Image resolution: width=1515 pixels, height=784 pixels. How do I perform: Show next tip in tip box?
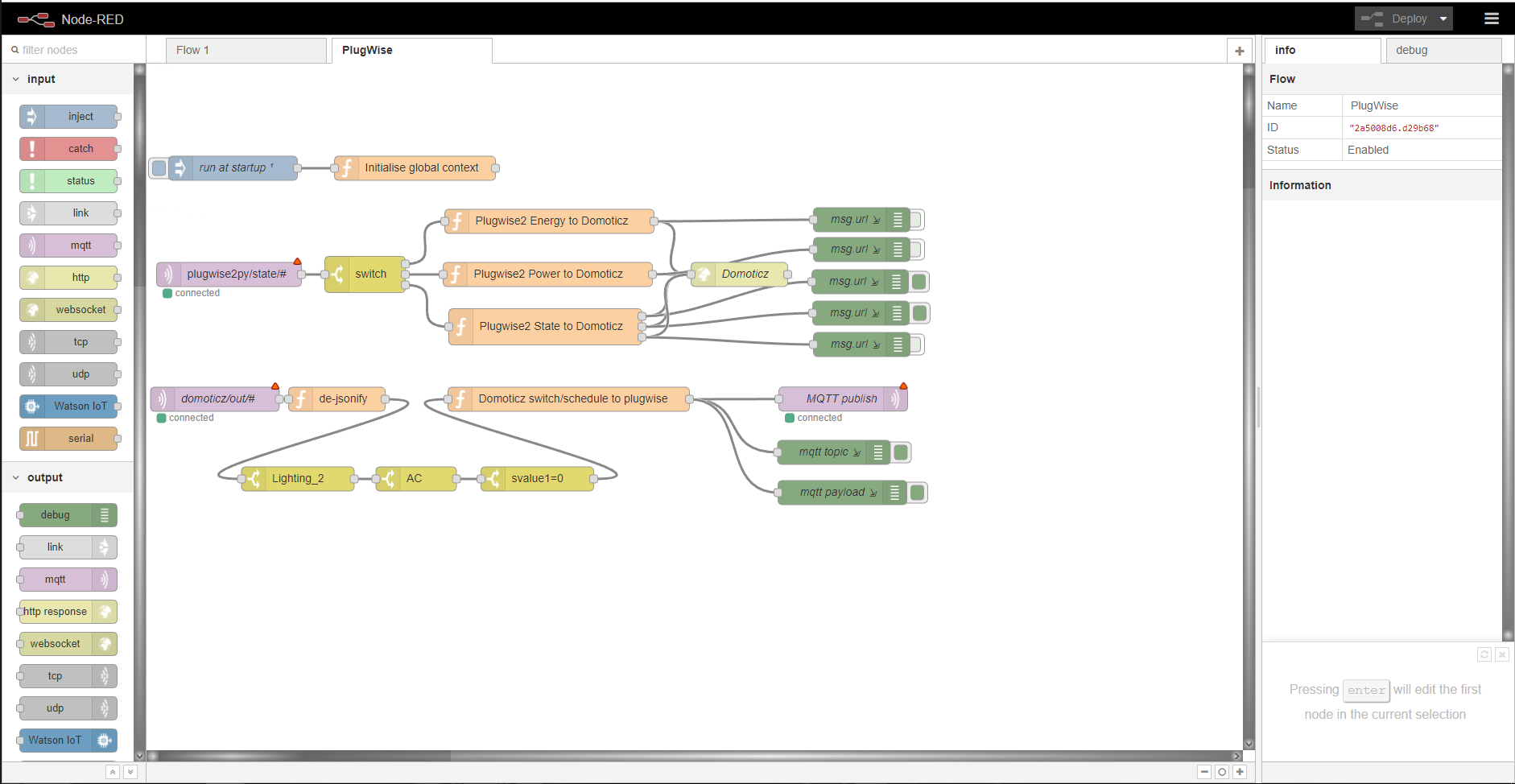tap(1484, 654)
